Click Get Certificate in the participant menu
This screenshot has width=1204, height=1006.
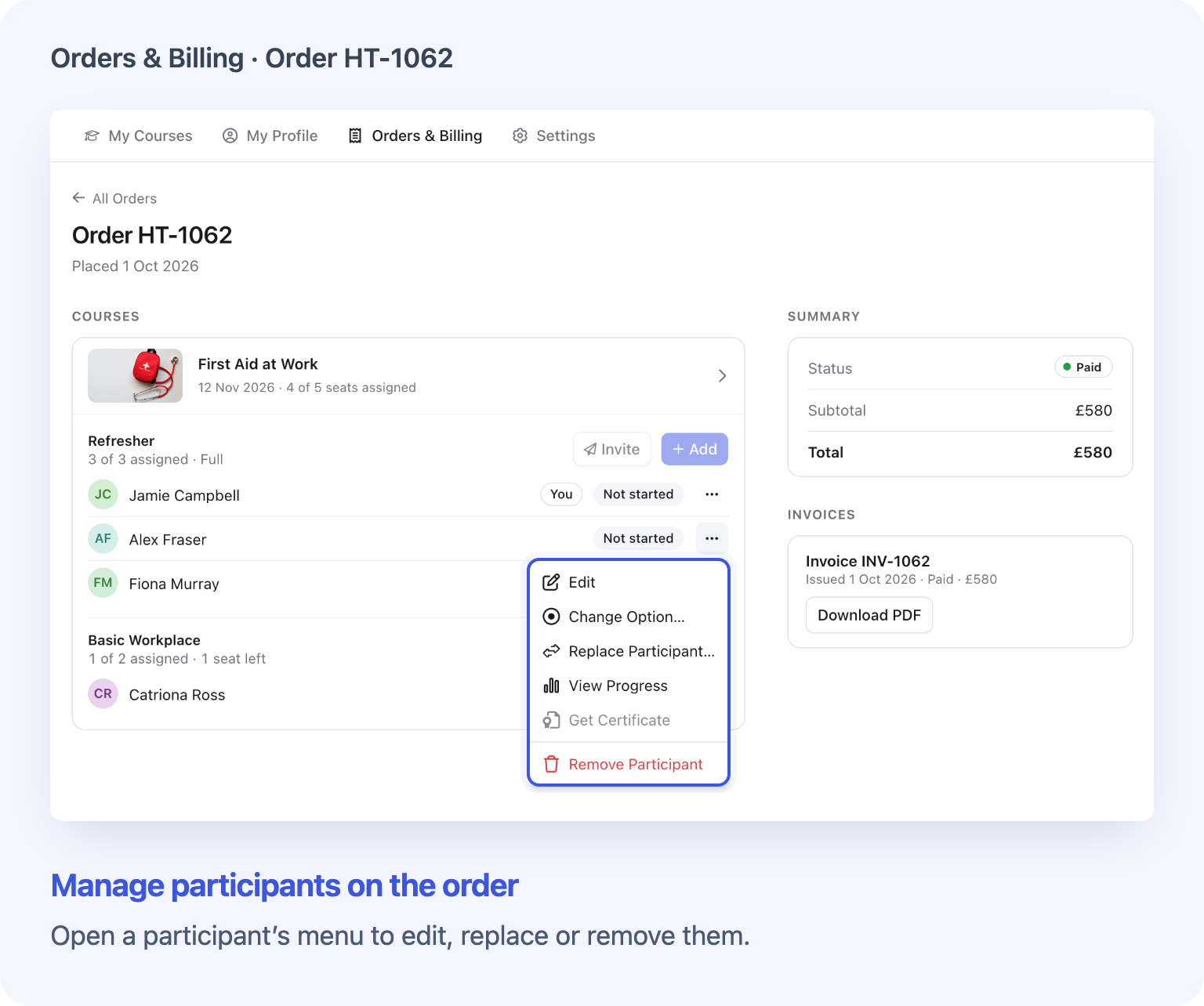[x=629, y=720]
